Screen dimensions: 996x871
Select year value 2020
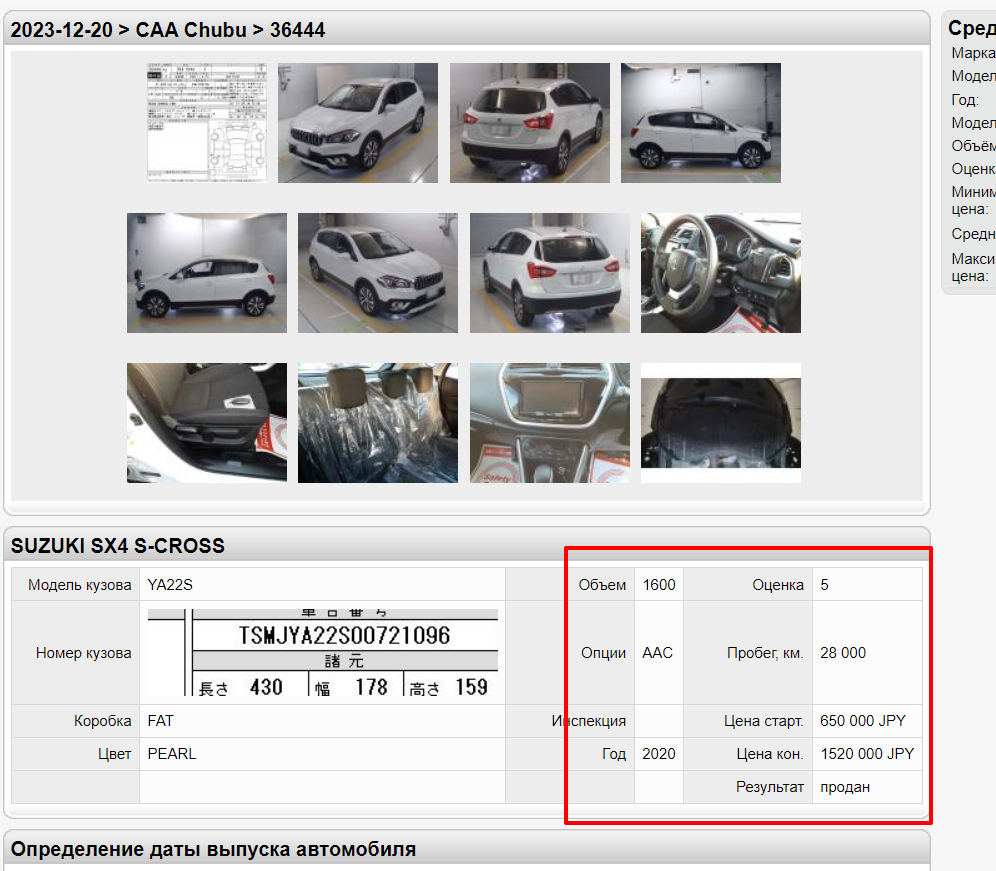pyautogui.click(x=659, y=754)
